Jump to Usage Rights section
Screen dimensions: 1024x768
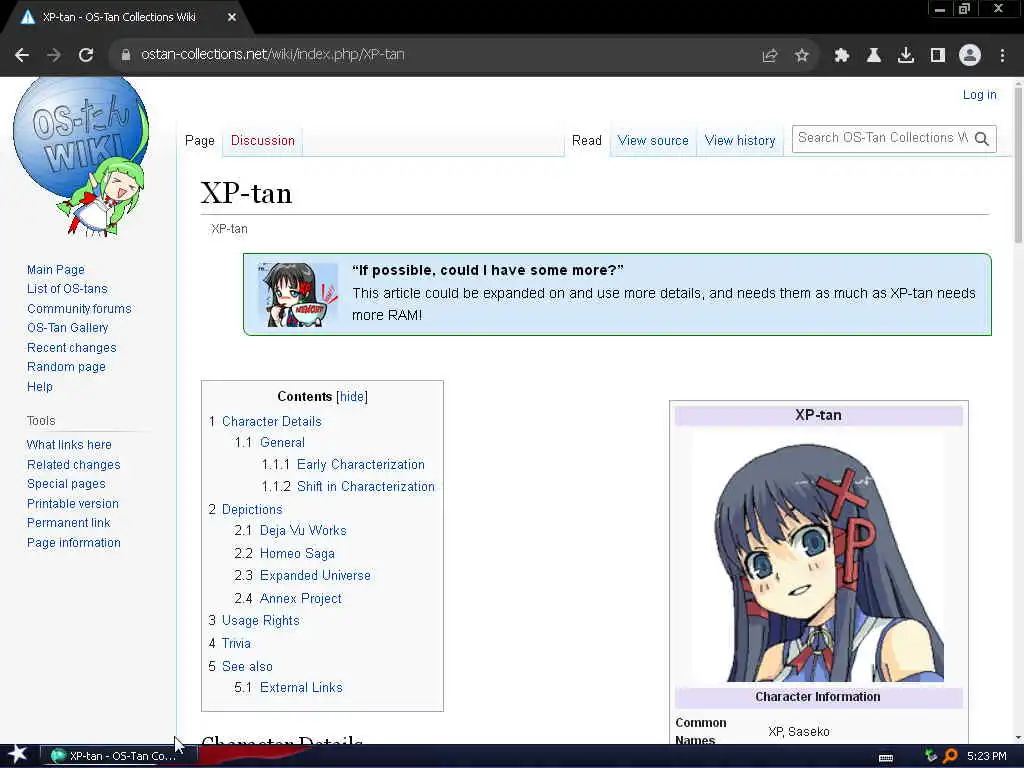pos(261,620)
